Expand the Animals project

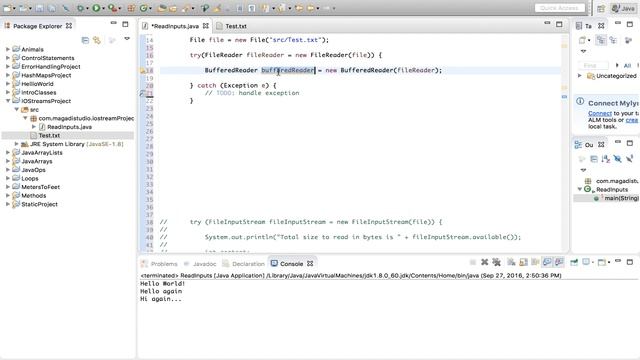pyautogui.click(x=8, y=49)
